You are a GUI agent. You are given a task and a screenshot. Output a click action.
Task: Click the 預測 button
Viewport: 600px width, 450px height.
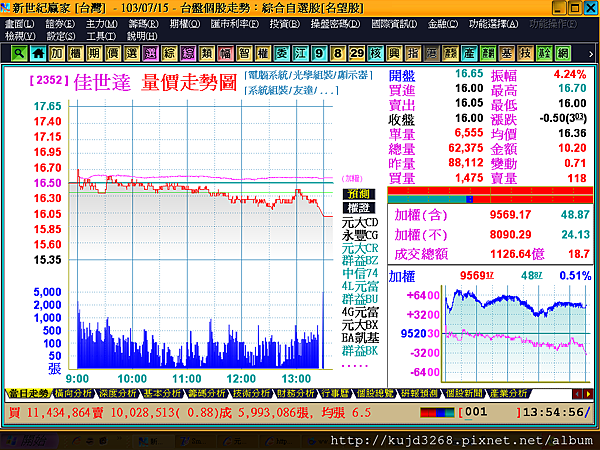click(x=359, y=194)
